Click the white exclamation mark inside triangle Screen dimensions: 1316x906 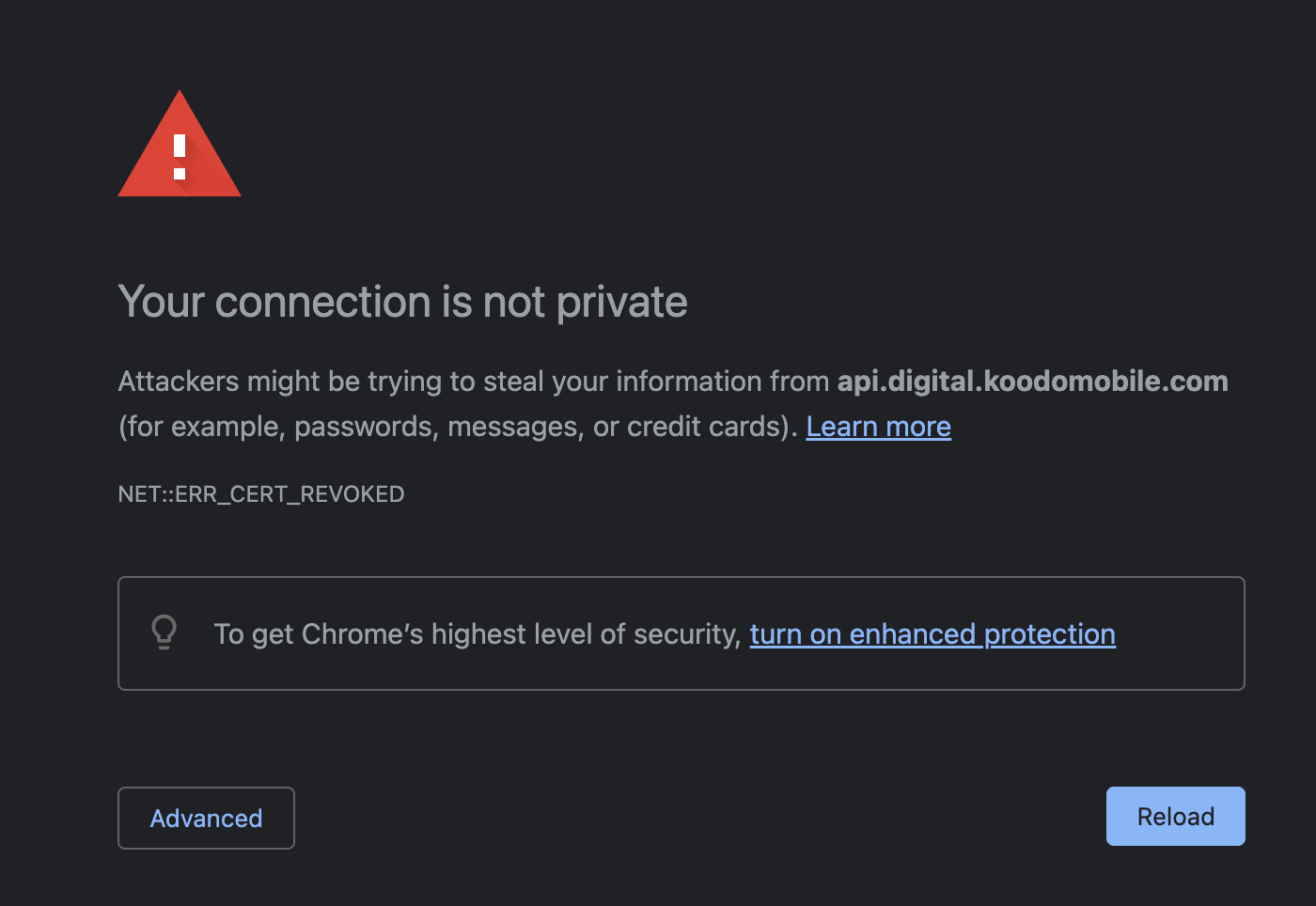point(180,157)
